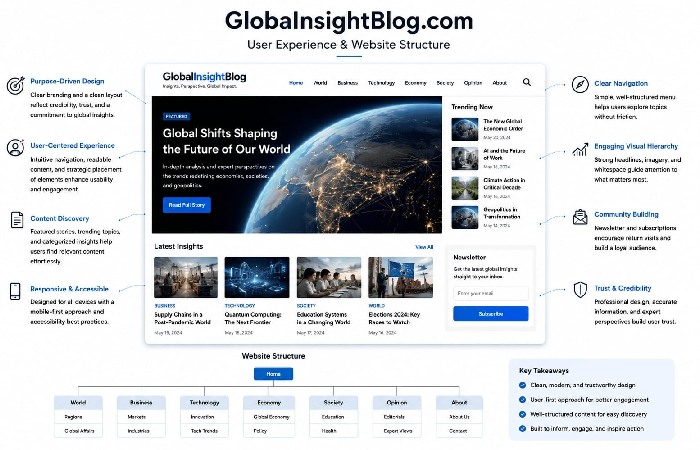Click the User-Centered Experience person icon
This screenshot has width=700, height=450.
click(x=15, y=147)
